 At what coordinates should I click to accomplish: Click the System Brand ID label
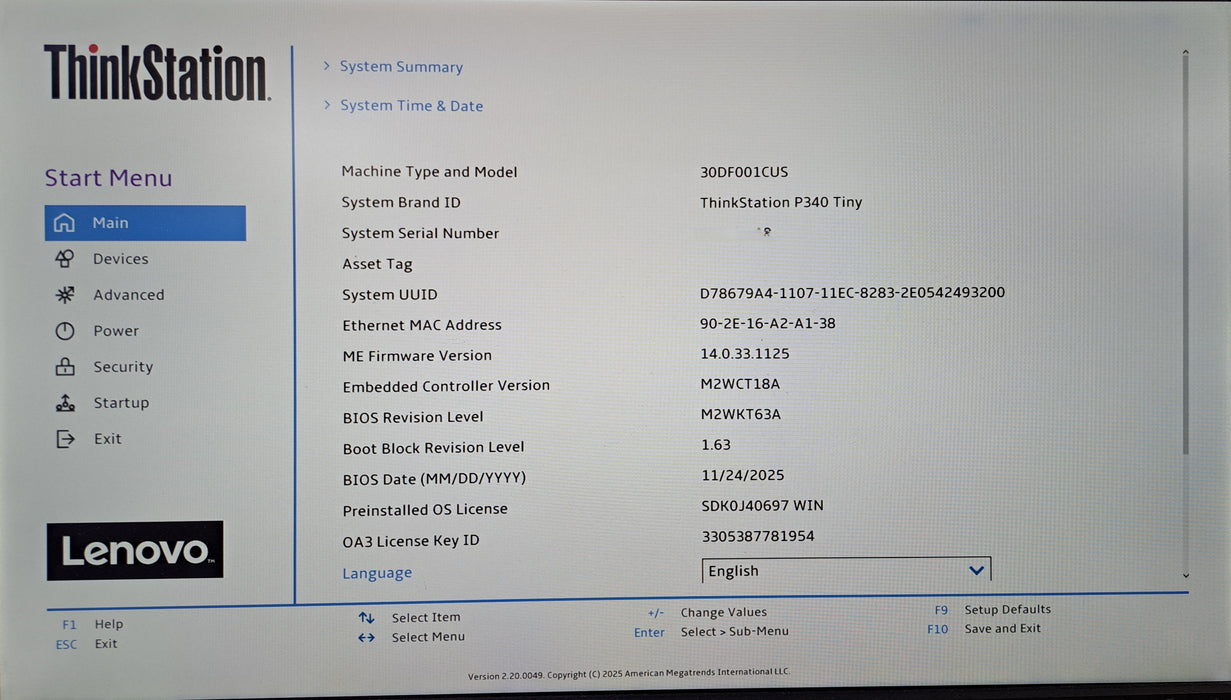(401, 203)
